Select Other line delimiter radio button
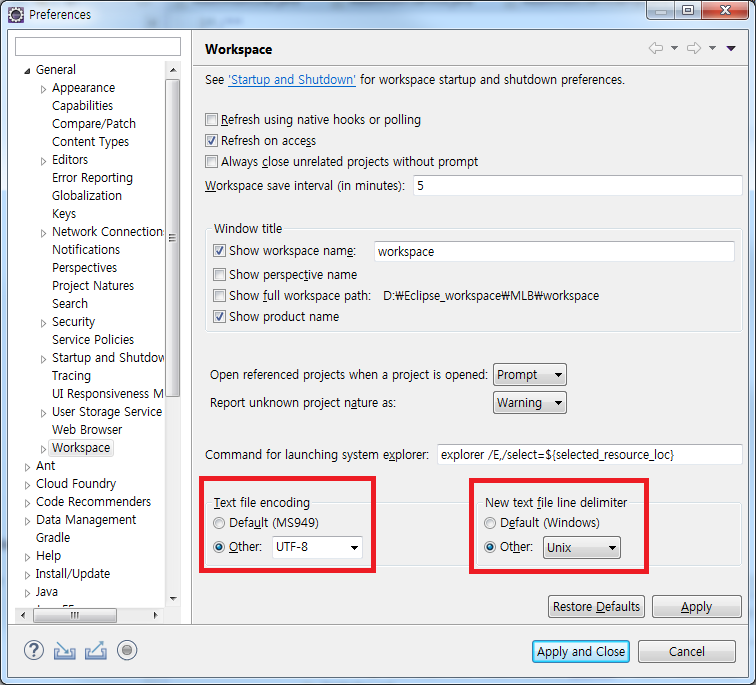The width and height of the screenshot is (756, 685). point(490,547)
